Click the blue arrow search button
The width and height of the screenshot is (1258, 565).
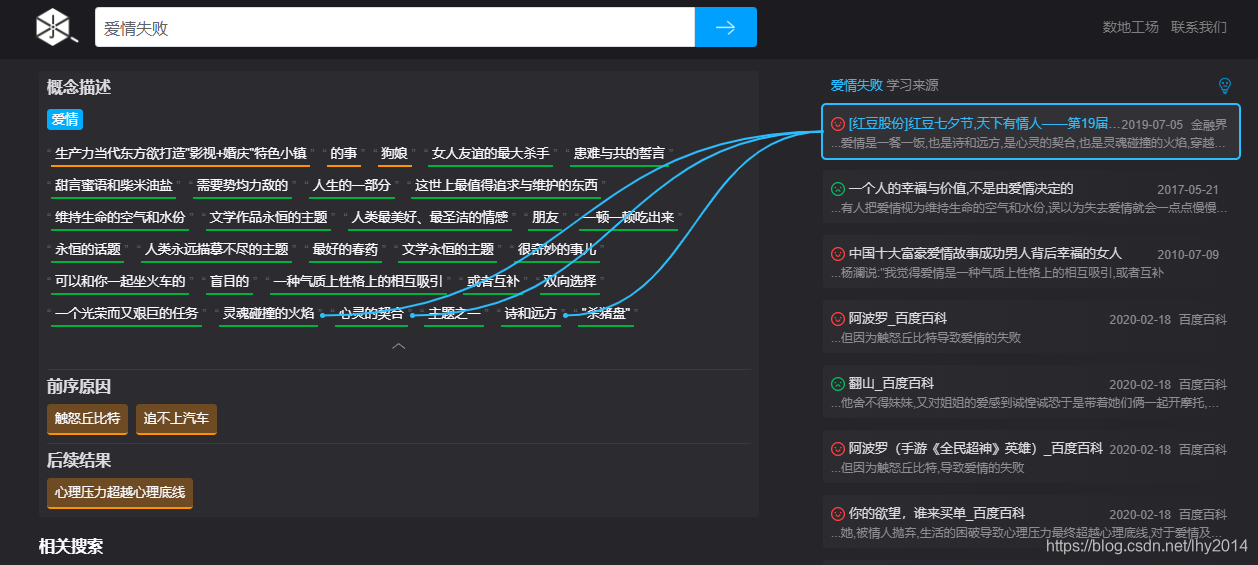tap(726, 27)
